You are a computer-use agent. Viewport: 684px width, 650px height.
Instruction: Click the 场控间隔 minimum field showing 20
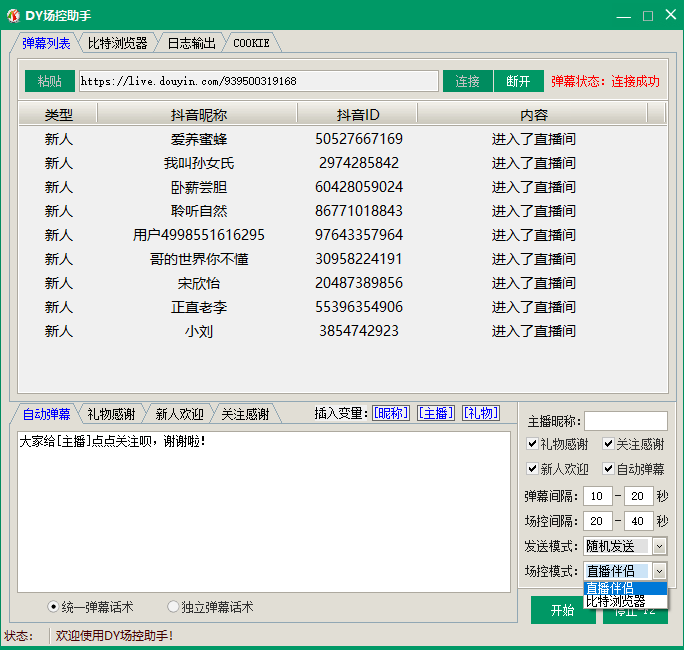tap(598, 521)
